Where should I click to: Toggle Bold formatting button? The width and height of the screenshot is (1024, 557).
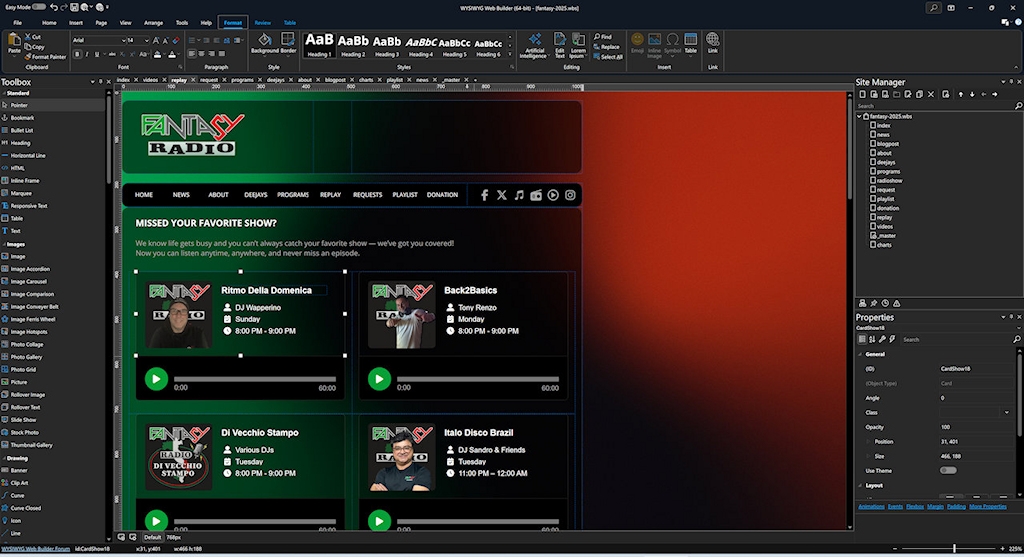click(x=77, y=54)
